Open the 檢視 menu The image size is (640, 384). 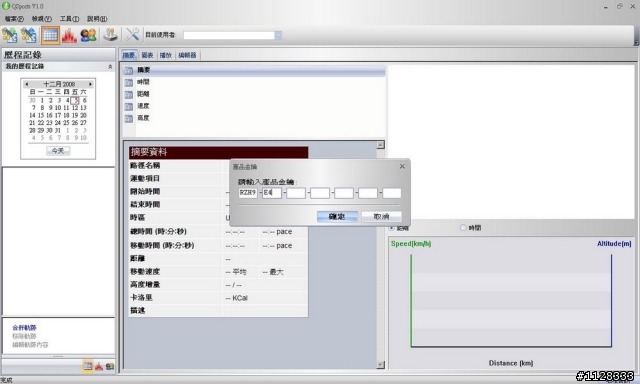[x=42, y=19]
